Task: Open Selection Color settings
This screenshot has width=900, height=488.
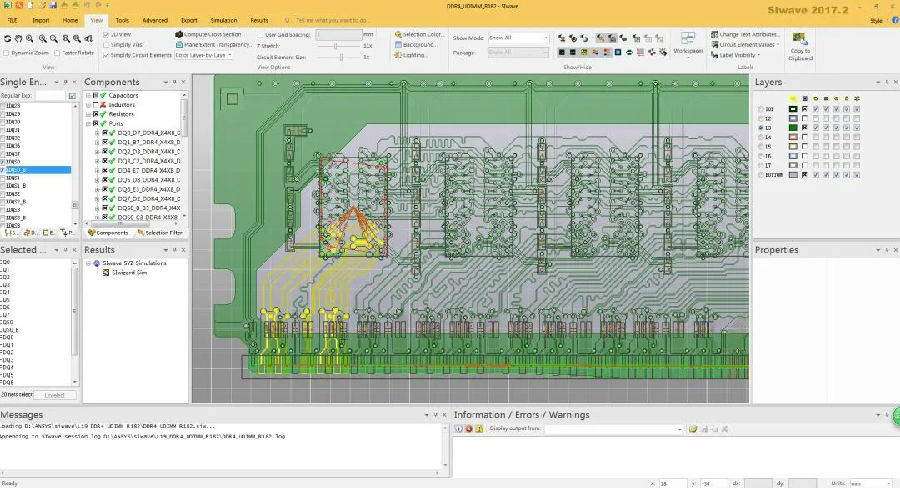Action: 419,34
